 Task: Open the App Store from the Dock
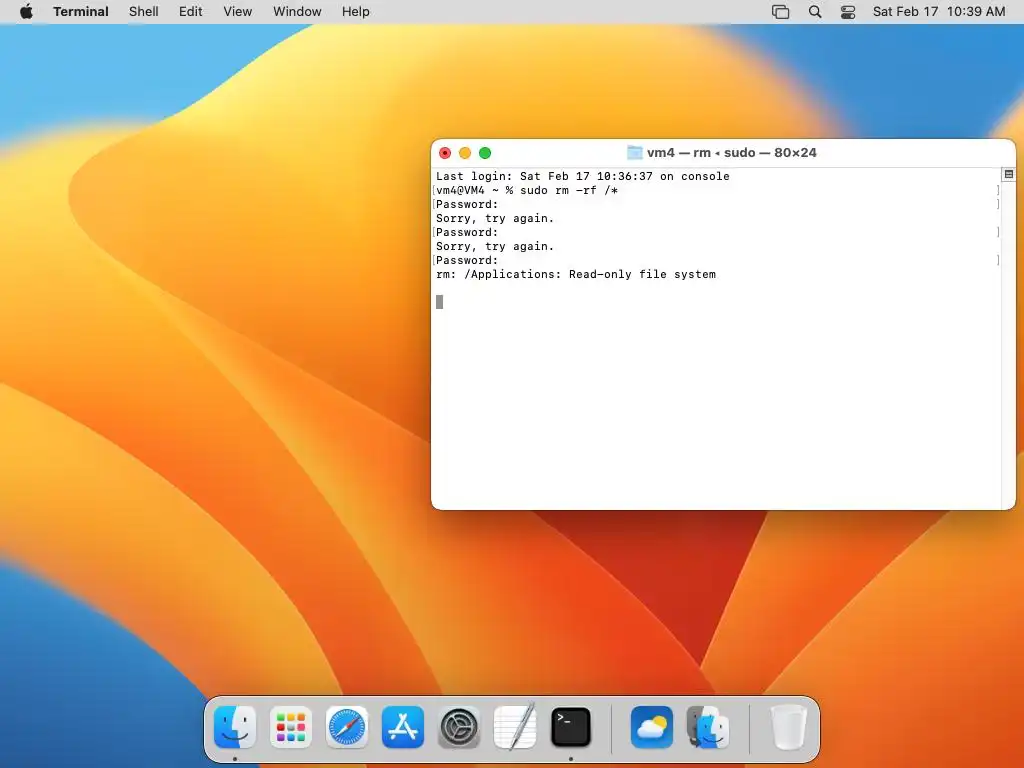pos(403,727)
